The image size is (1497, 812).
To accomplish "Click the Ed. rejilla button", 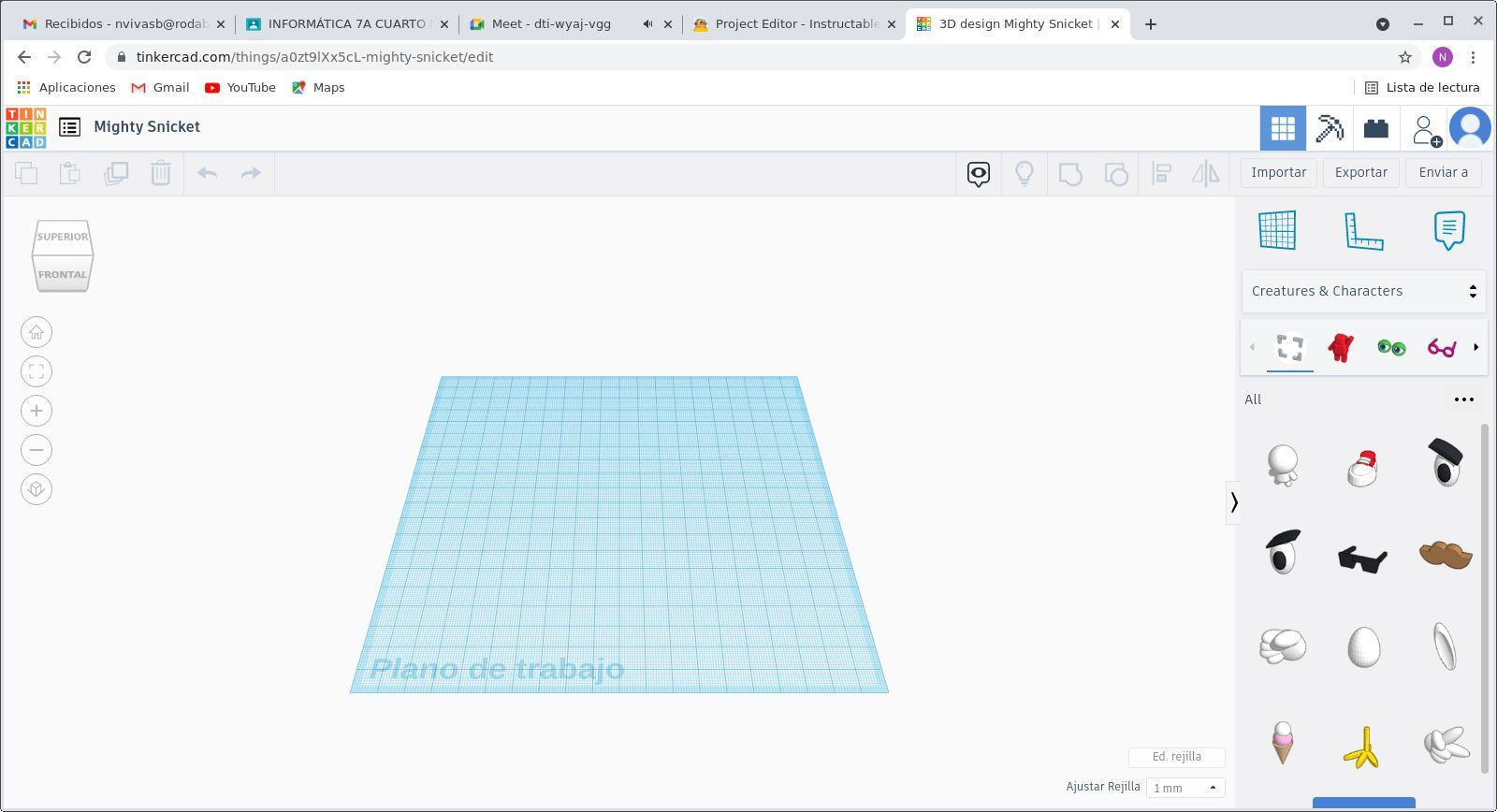I will pos(1177,757).
